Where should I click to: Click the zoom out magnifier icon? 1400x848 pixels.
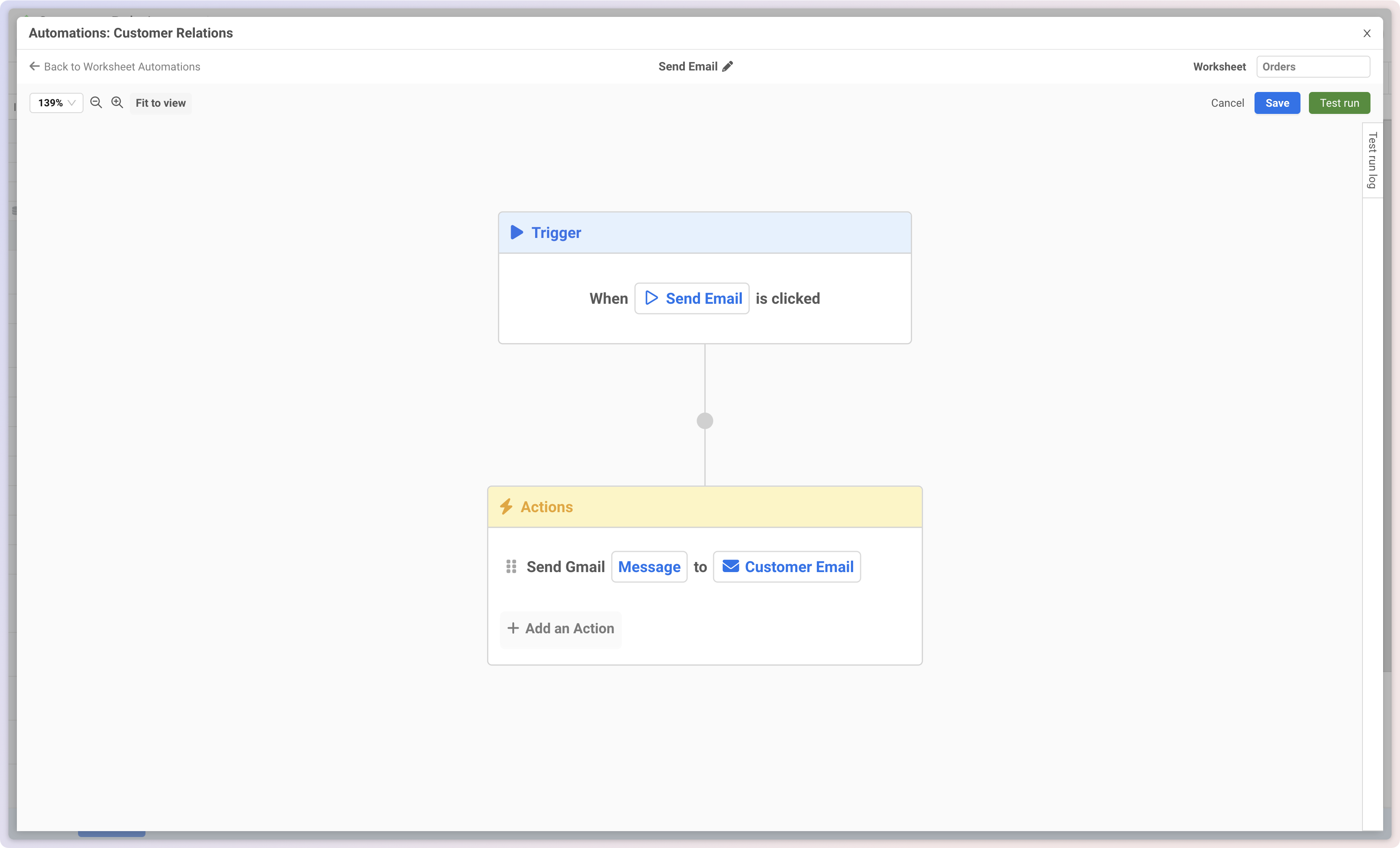click(96, 102)
